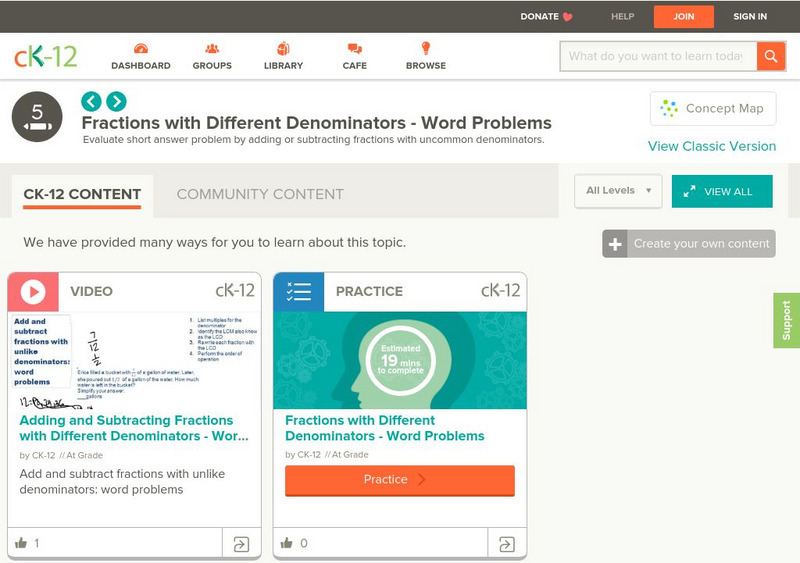Open the video thumbnail for adding fractions
800x563 pixels.
(x=134, y=360)
